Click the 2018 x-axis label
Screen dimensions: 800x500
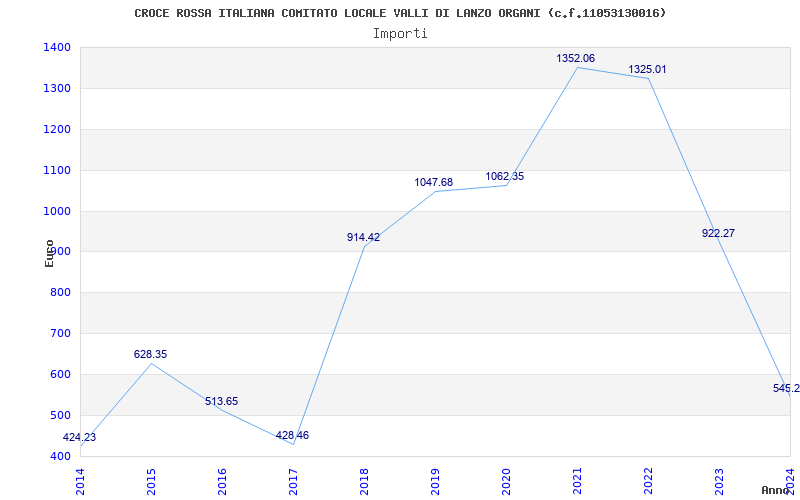point(364,482)
